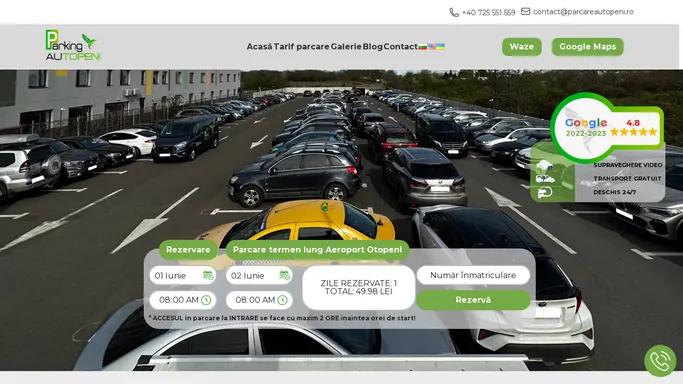The image size is (683, 384).
Task: Switch to the US flag language
Action: [x=431, y=47]
